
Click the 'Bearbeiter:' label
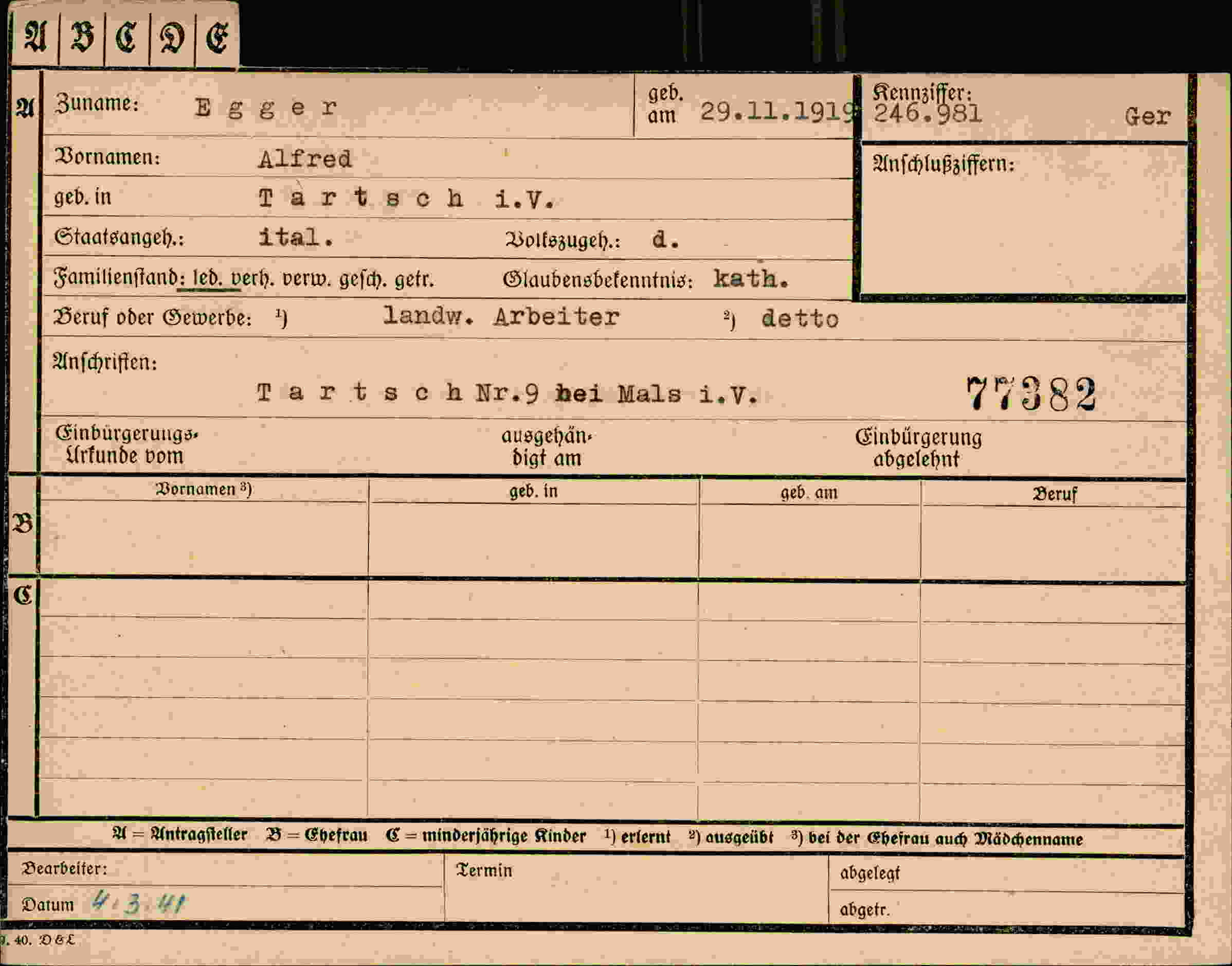pos(64,868)
